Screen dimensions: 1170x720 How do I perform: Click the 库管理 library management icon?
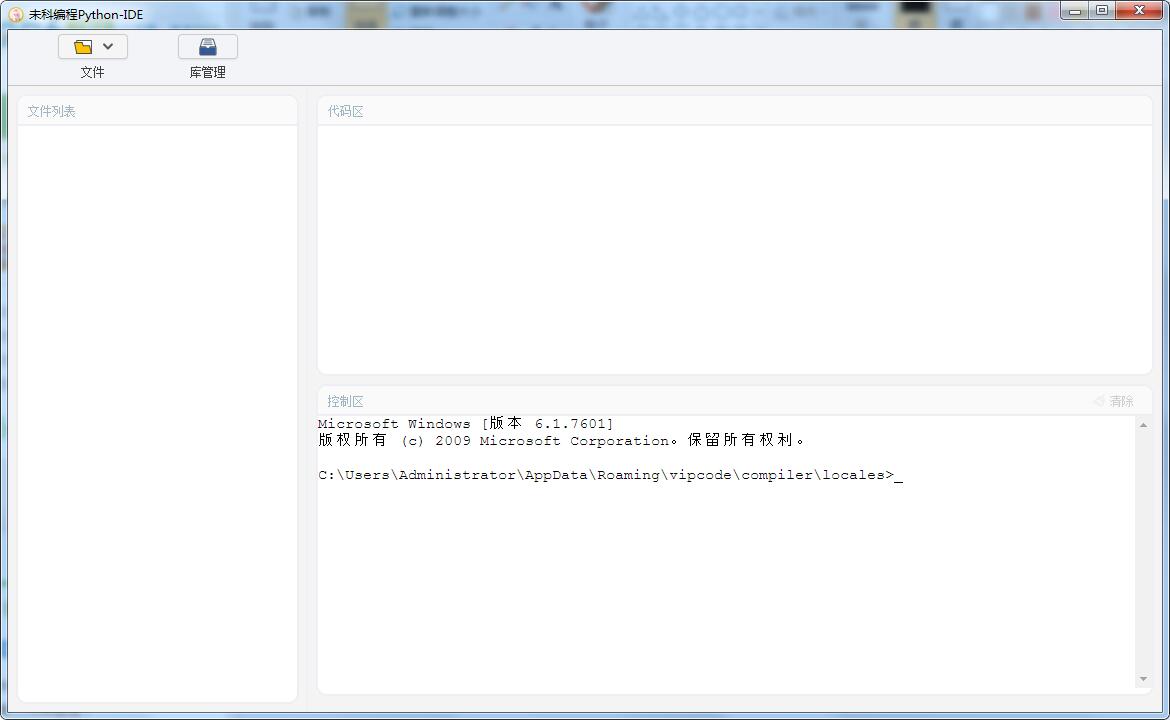point(207,46)
